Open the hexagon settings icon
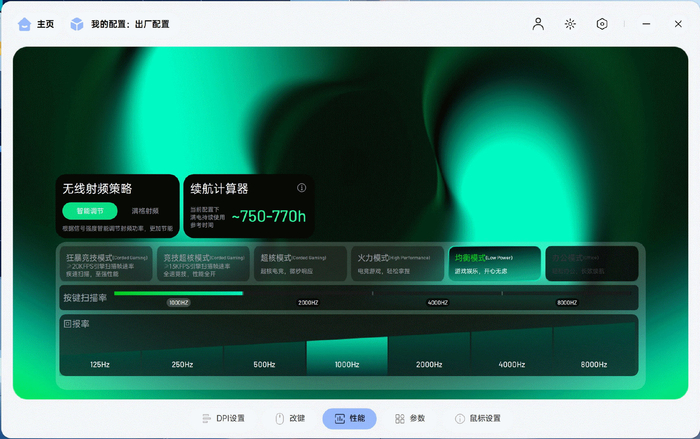 602,24
